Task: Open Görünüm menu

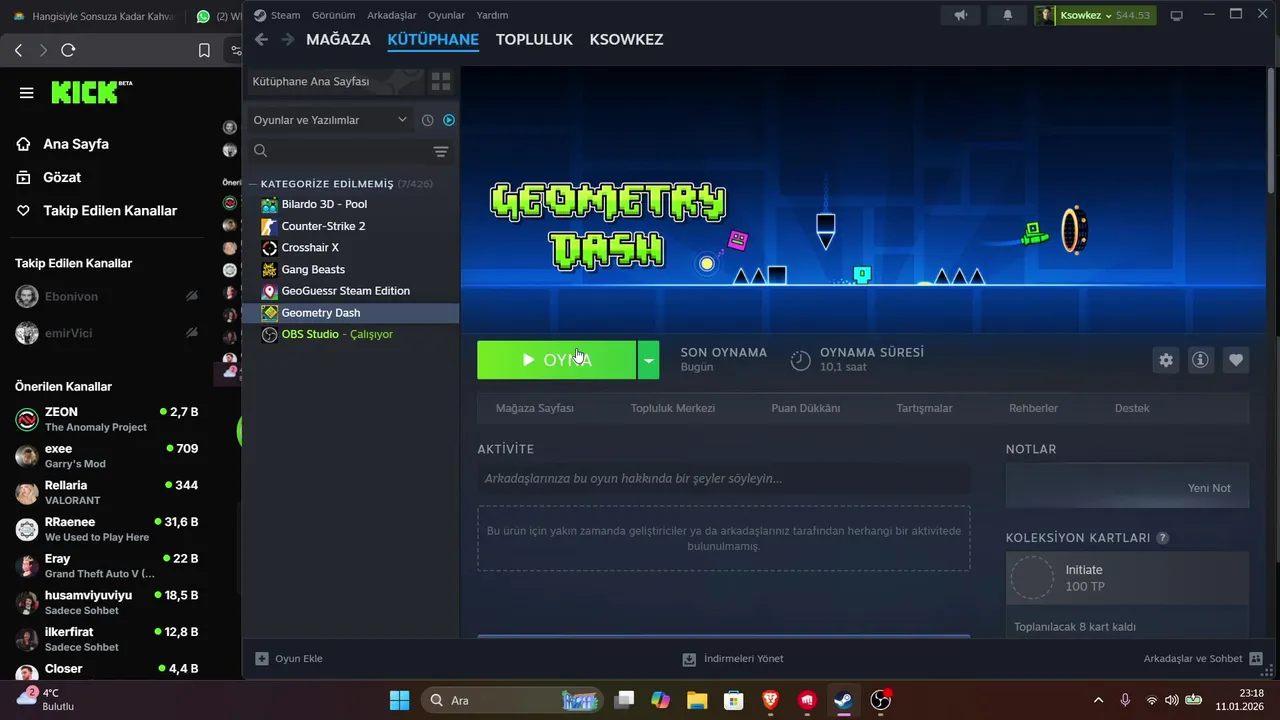Action: point(333,15)
